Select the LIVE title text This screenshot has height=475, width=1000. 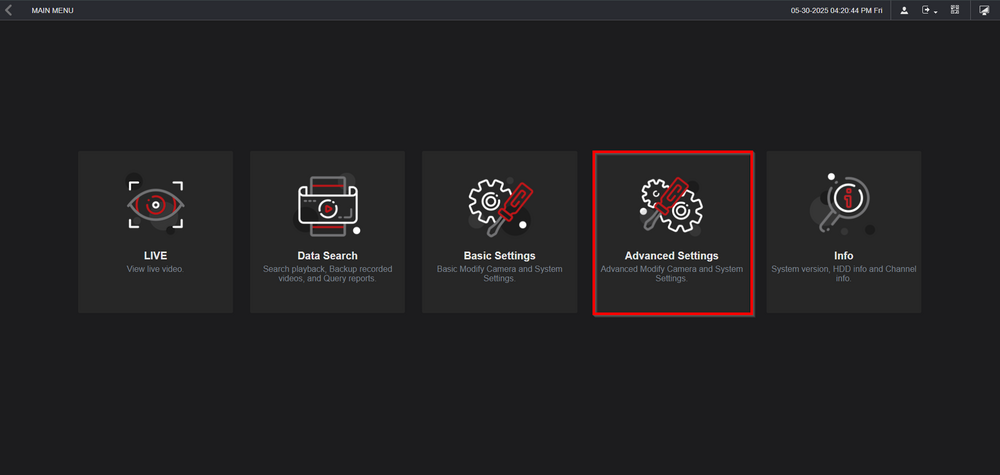click(155, 256)
